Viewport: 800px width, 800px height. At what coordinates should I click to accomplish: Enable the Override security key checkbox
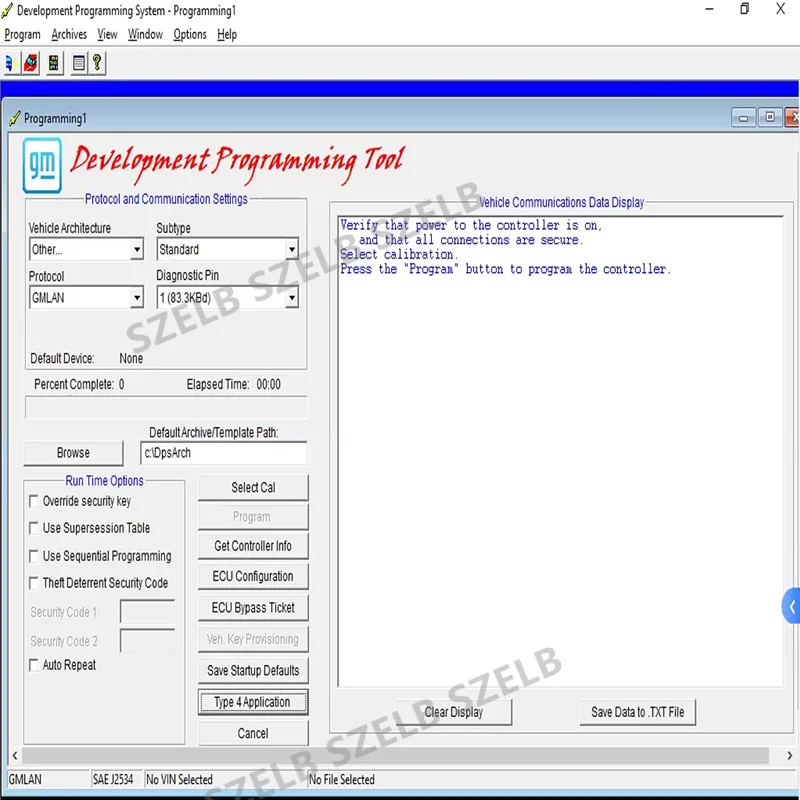(35, 501)
